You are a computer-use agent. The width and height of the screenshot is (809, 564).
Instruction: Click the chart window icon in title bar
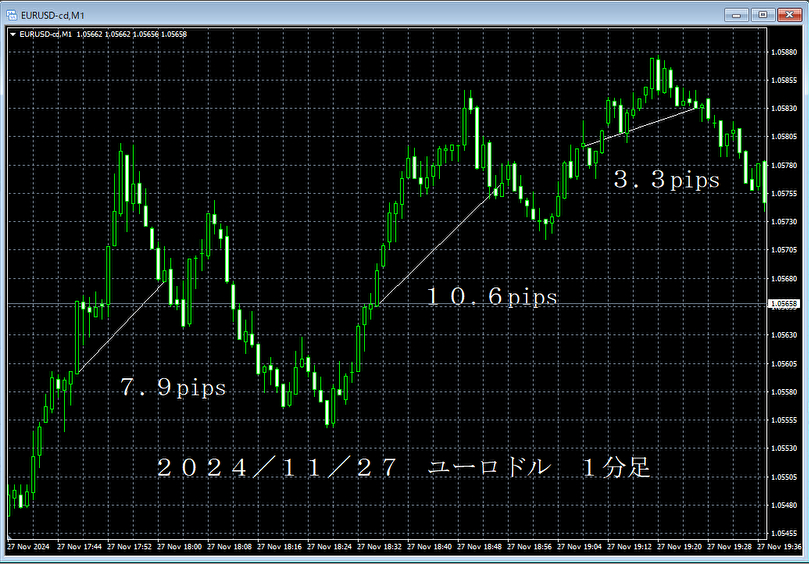coord(12,14)
